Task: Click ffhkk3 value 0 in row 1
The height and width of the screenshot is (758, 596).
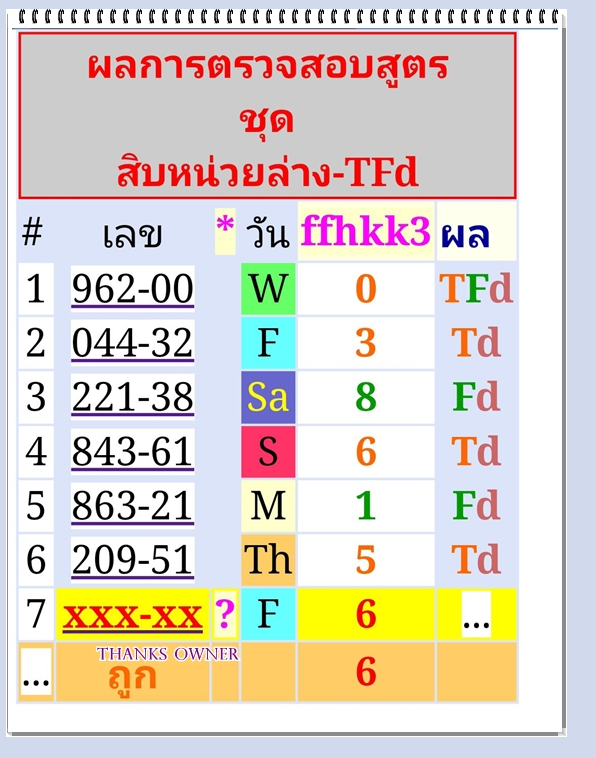Action: (366, 289)
